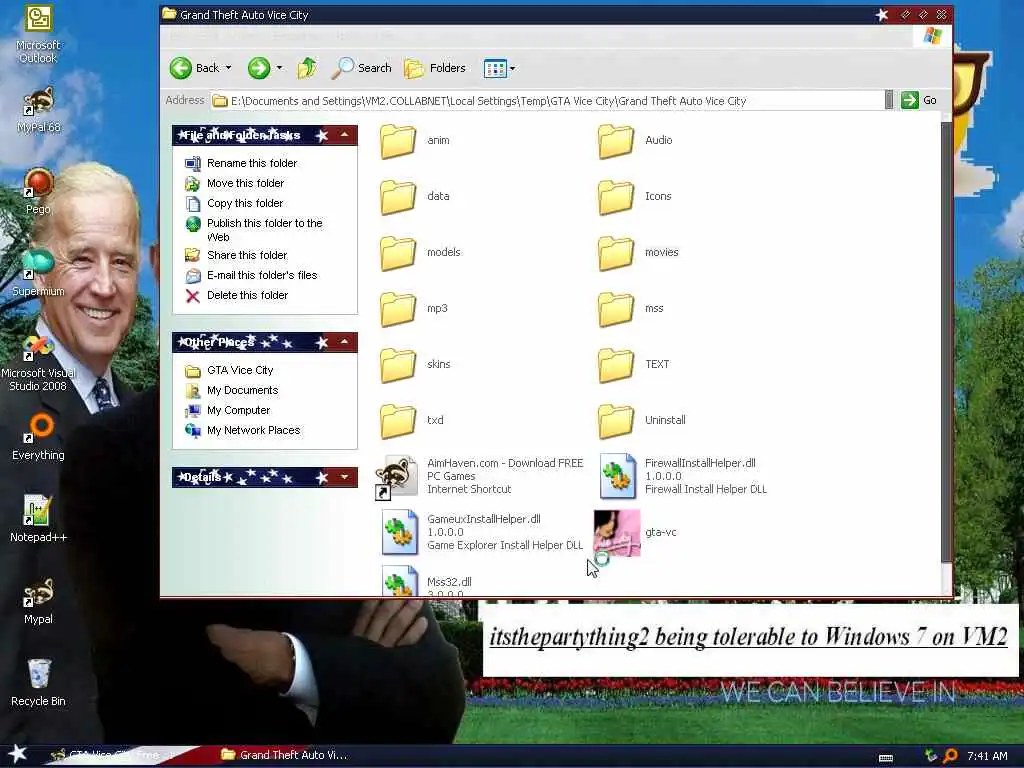Click the magnifier tray icon
Image resolution: width=1024 pixels, height=768 pixels.
(x=950, y=756)
